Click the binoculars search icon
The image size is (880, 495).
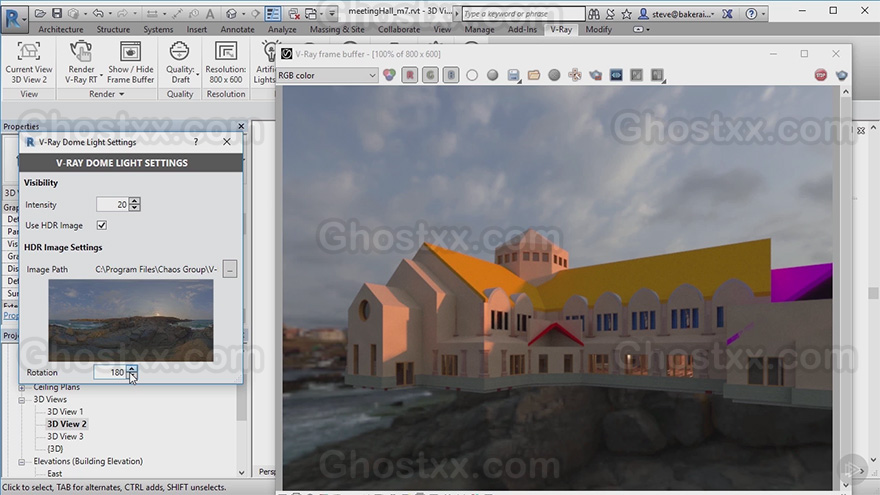[594, 13]
